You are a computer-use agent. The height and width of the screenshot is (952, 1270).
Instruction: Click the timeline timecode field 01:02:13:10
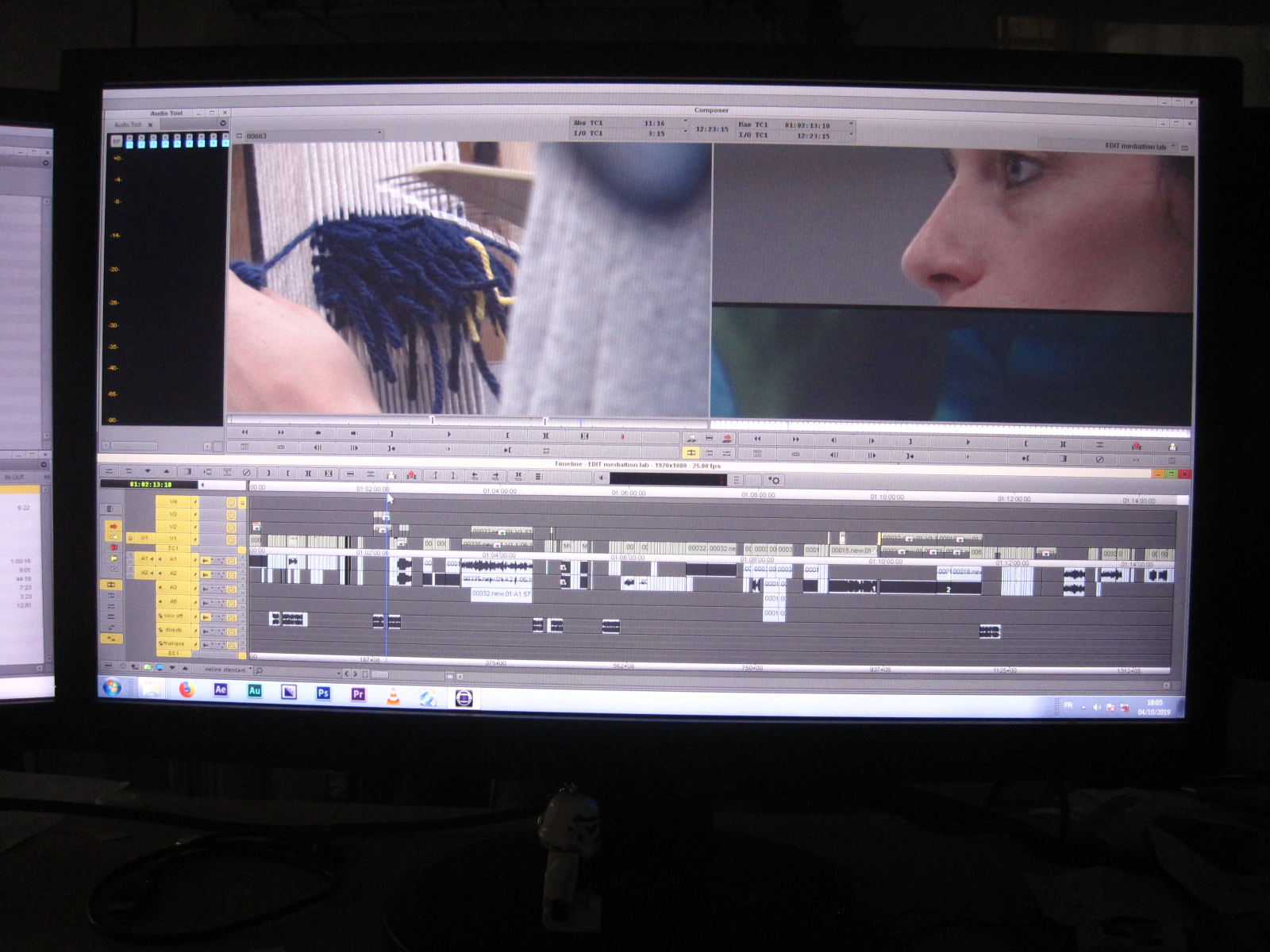coord(150,484)
